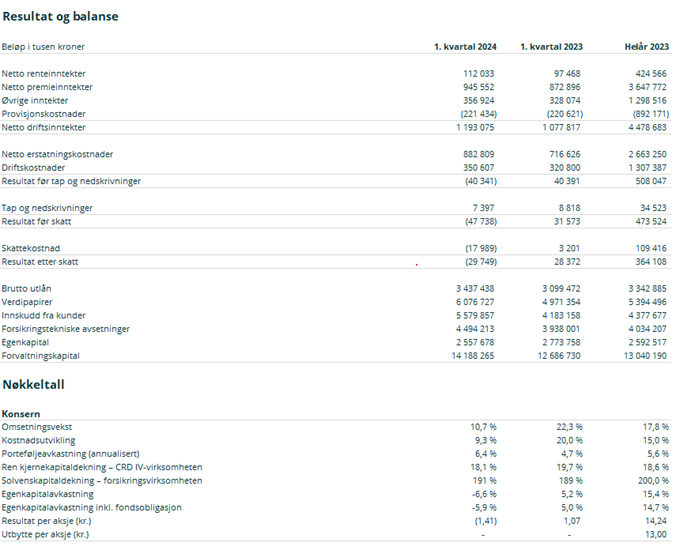Viewport: 680px width, 550px height.
Task: Click the 1. kvartal 2023 column header
Action: coord(552,47)
